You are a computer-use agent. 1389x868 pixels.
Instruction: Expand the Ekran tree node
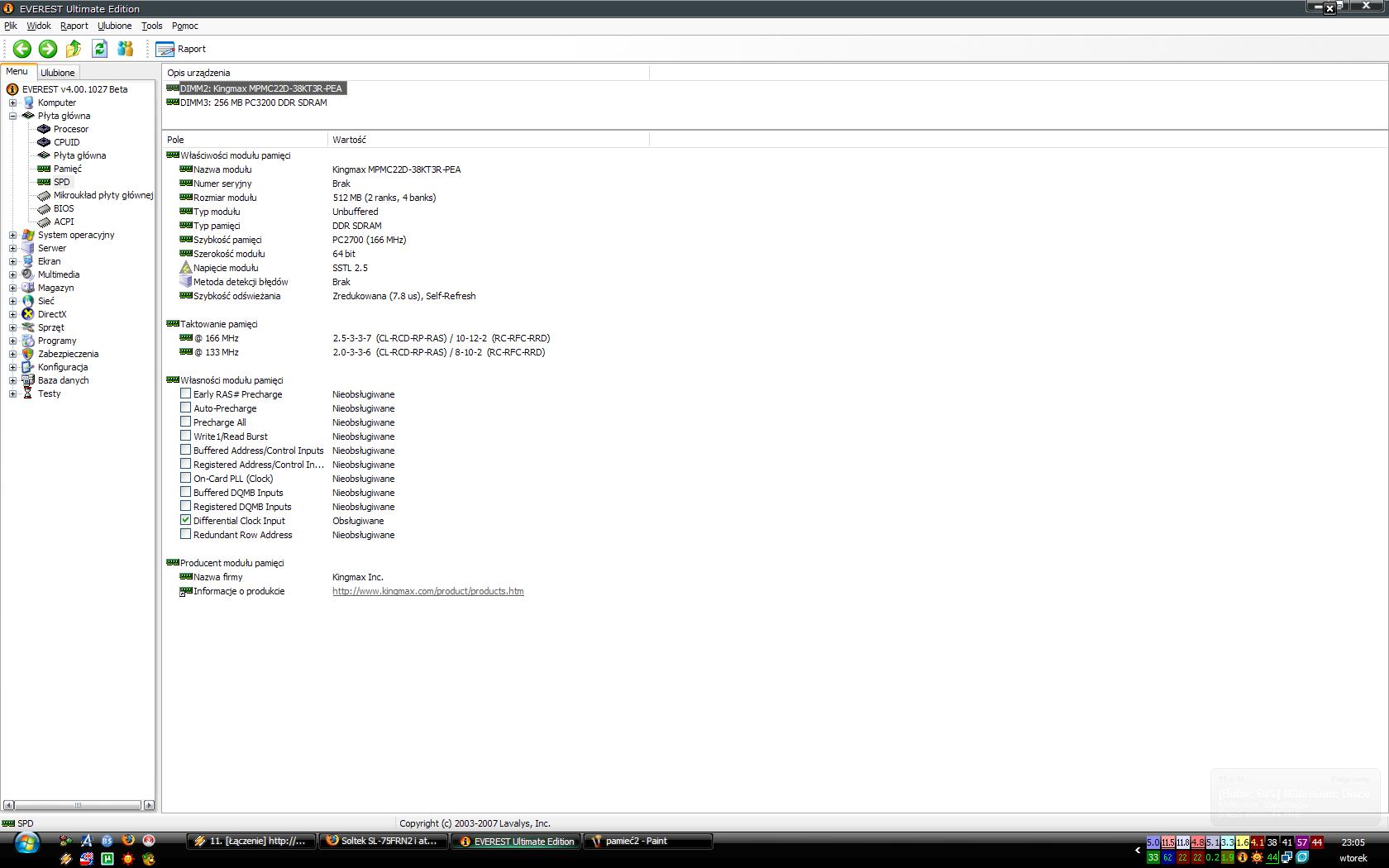point(12,261)
